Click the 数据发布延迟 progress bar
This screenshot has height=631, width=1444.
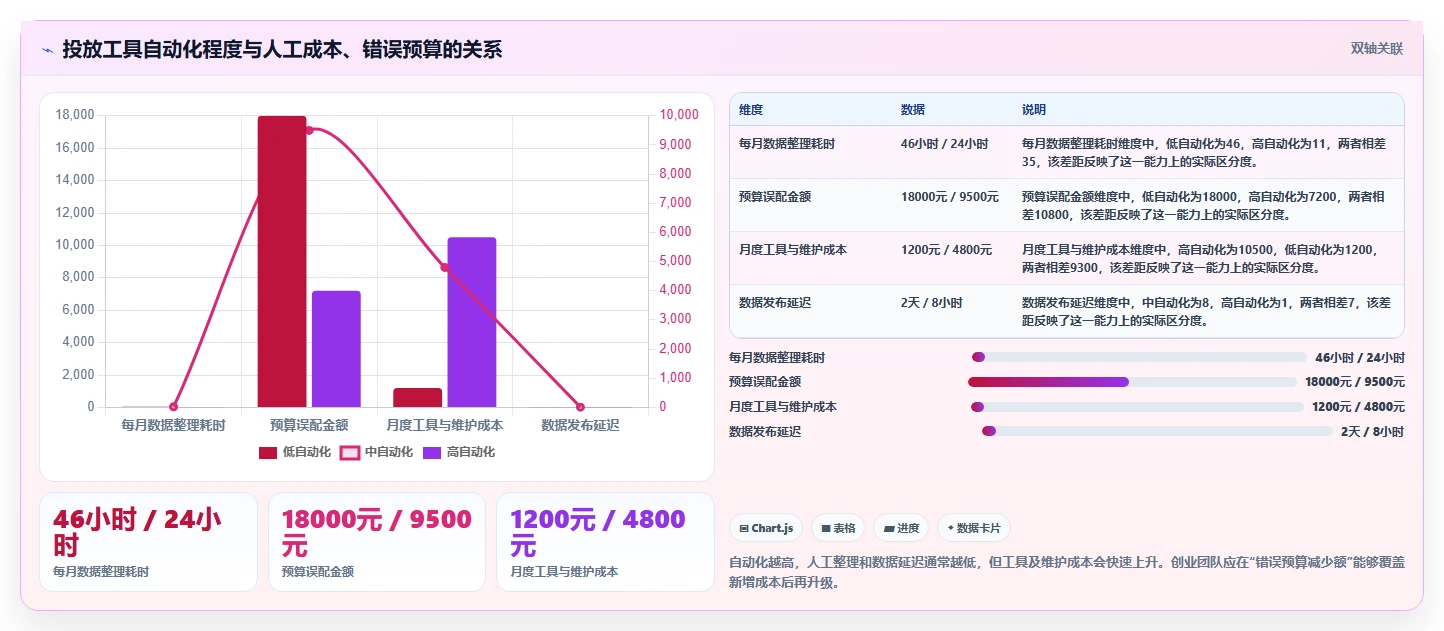click(1157, 431)
